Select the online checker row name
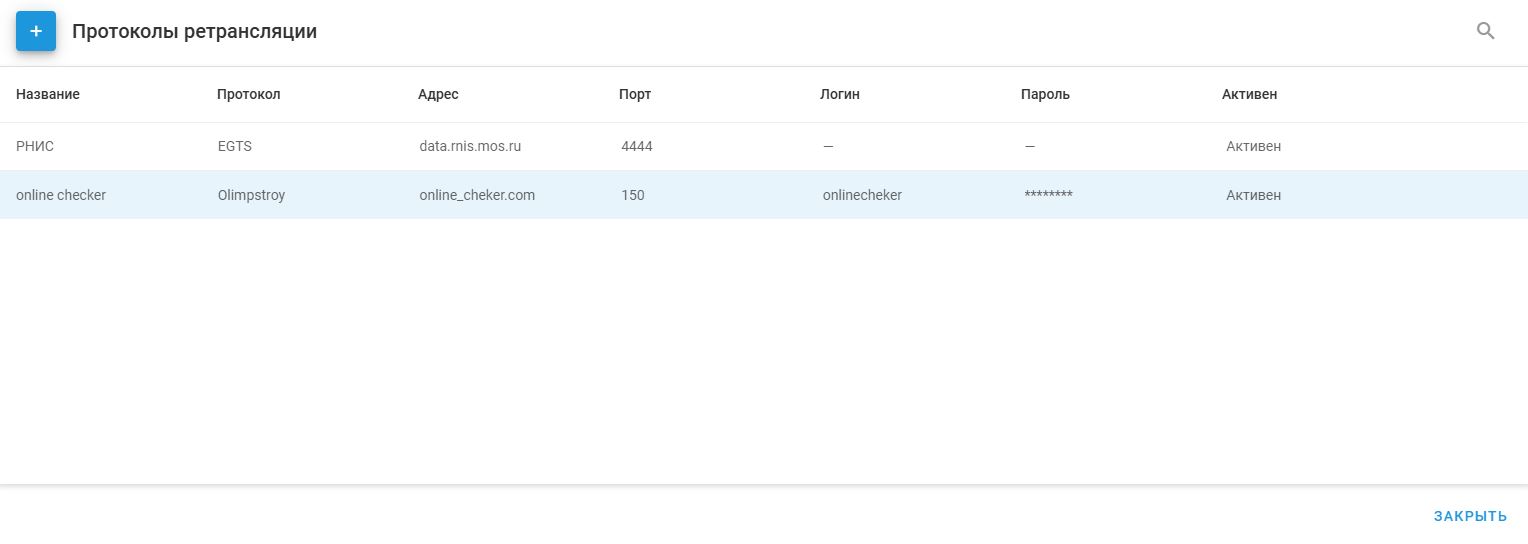The image size is (1528, 544). click(61, 195)
